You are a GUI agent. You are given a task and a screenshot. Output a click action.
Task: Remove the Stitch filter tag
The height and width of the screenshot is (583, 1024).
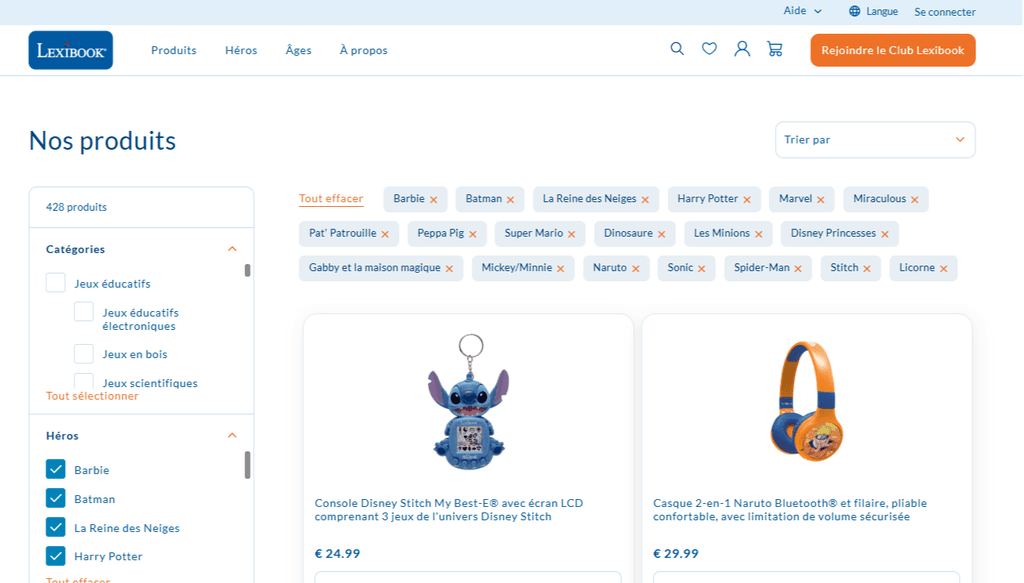(x=867, y=269)
